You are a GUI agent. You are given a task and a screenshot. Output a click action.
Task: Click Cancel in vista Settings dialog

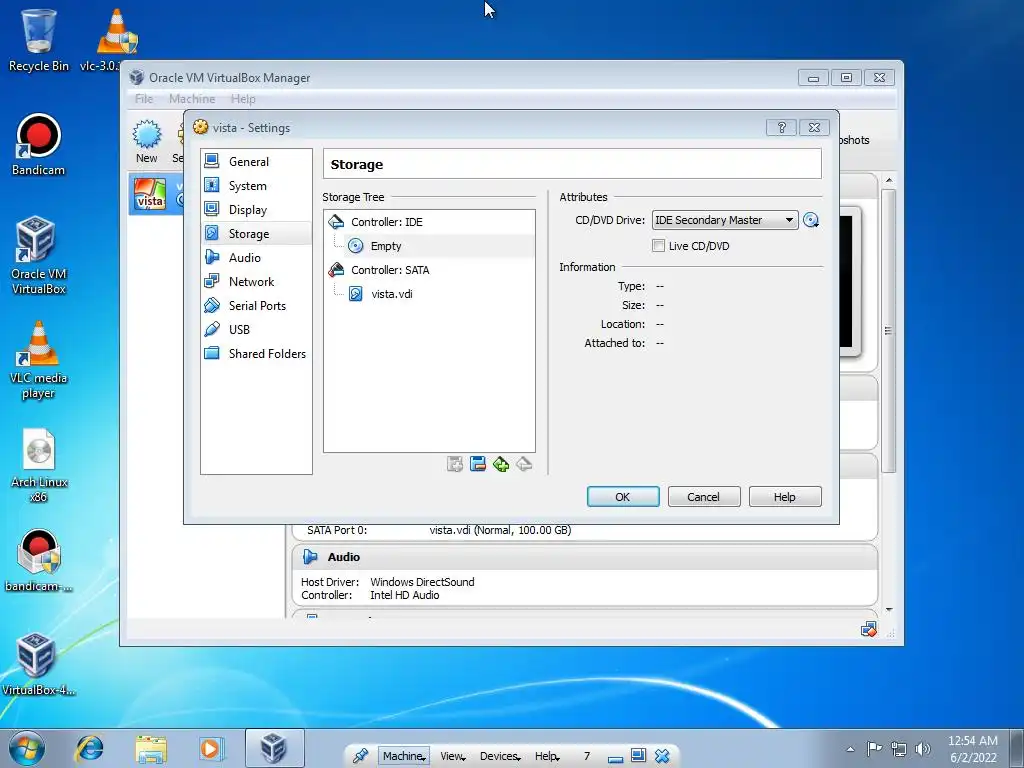click(x=703, y=497)
